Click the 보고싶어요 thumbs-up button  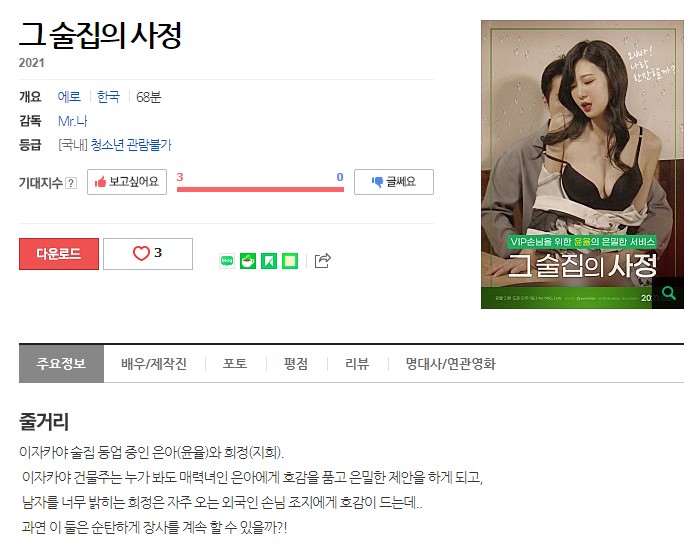tap(127, 182)
